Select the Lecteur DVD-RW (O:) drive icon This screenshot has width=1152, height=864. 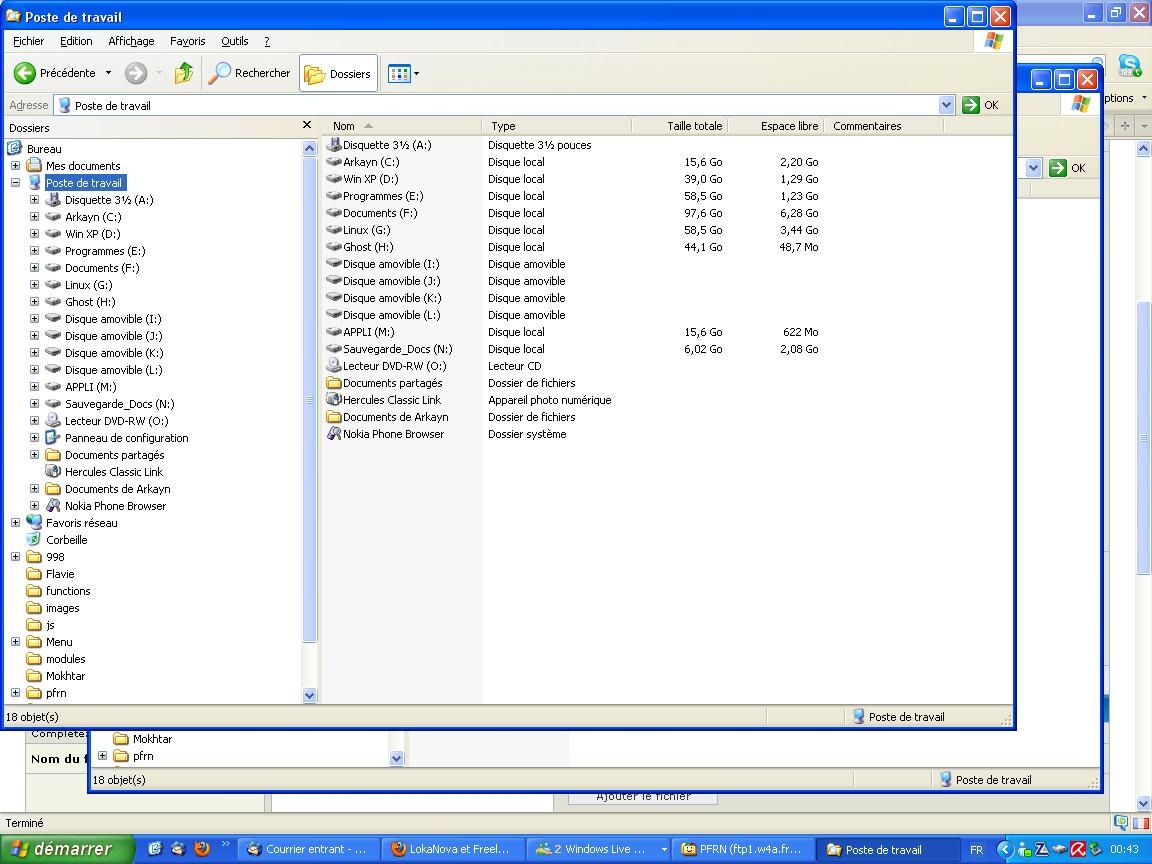[335, 366]
